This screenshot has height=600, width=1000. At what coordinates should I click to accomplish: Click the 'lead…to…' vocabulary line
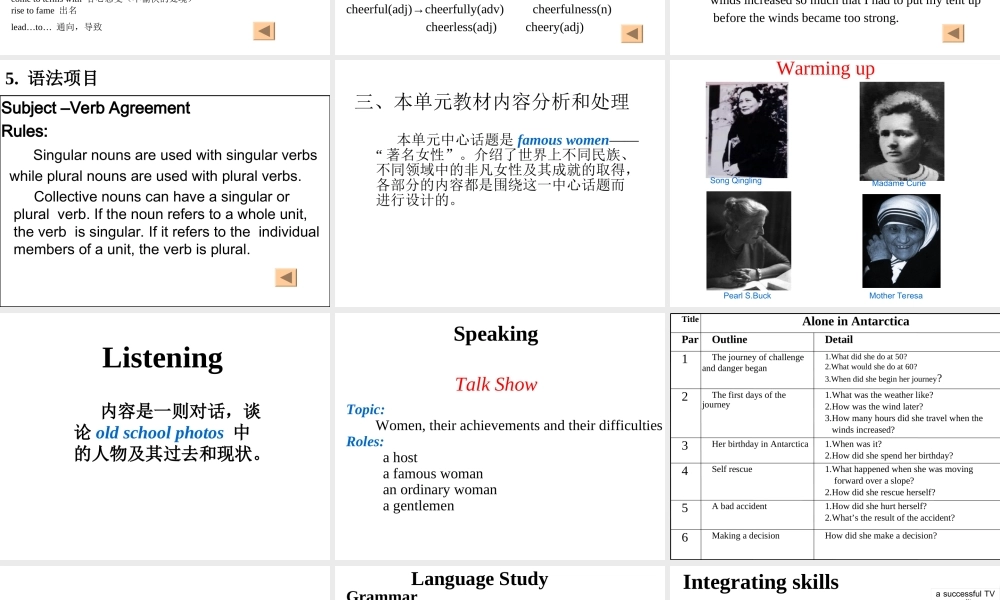tap(56, 27)
